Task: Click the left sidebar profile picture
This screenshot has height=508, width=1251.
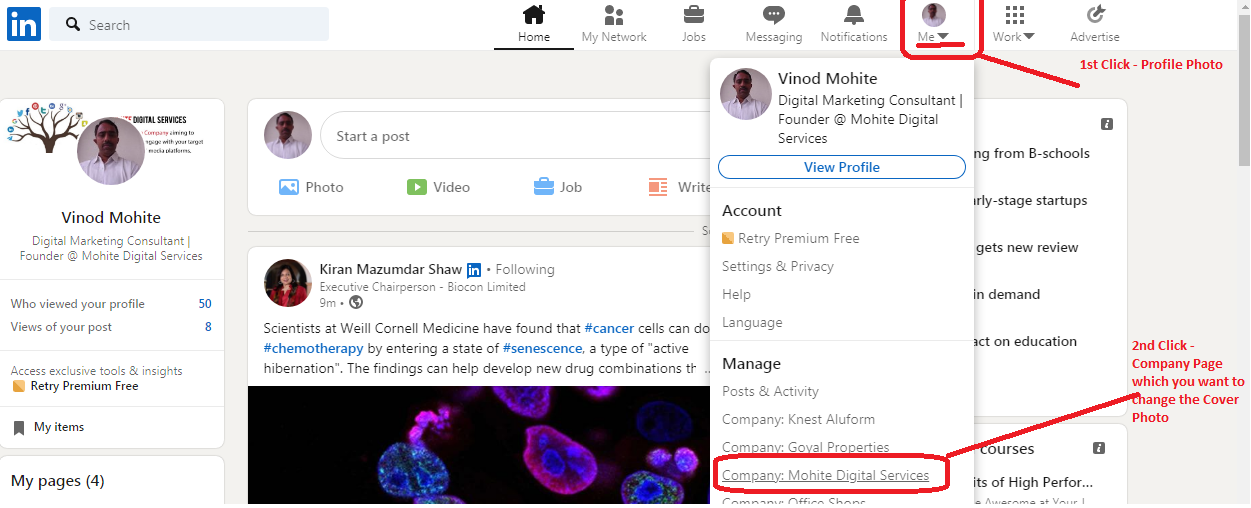Action: 111,151
